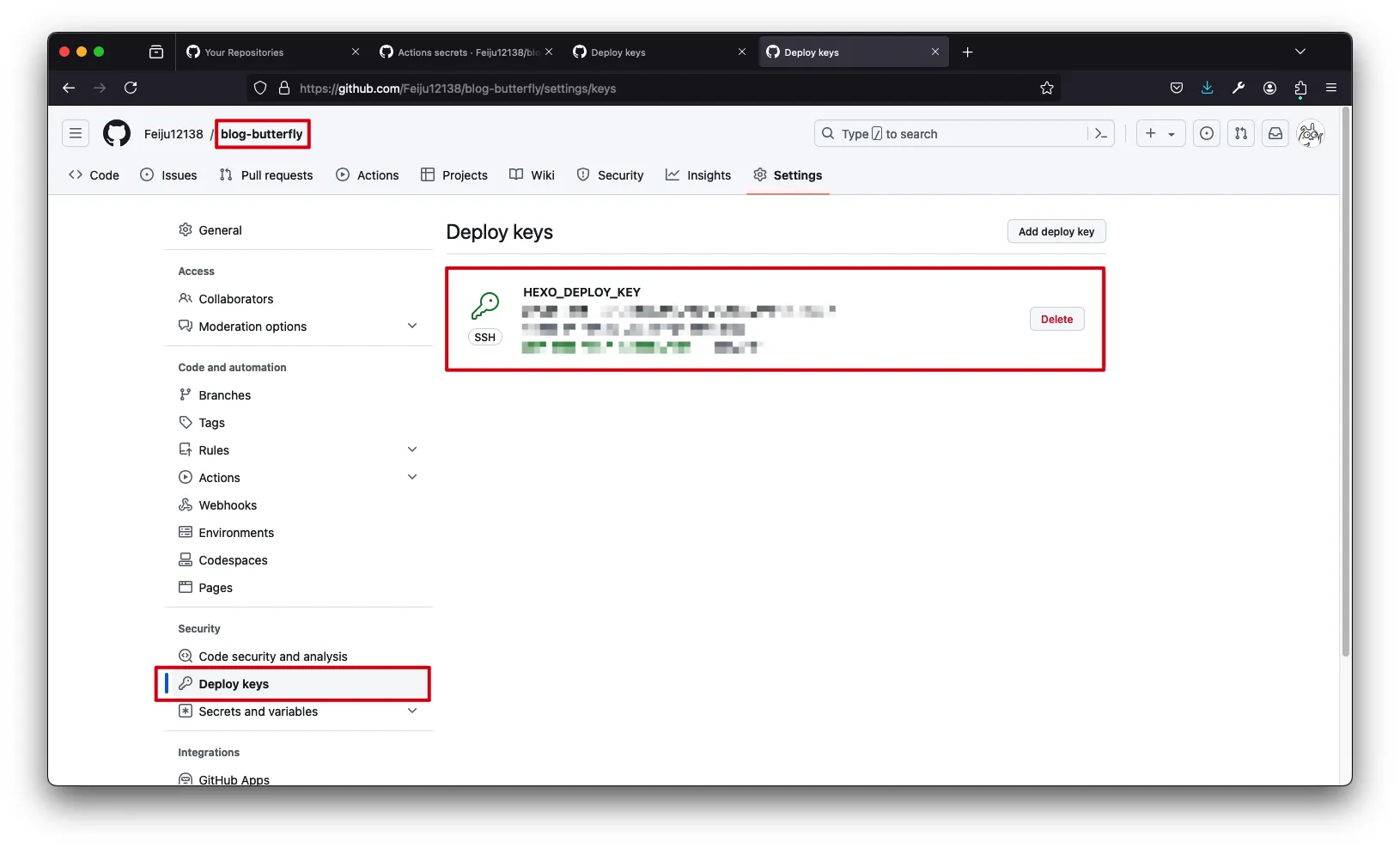Open the issues header icon

[x=1207, y=134]
